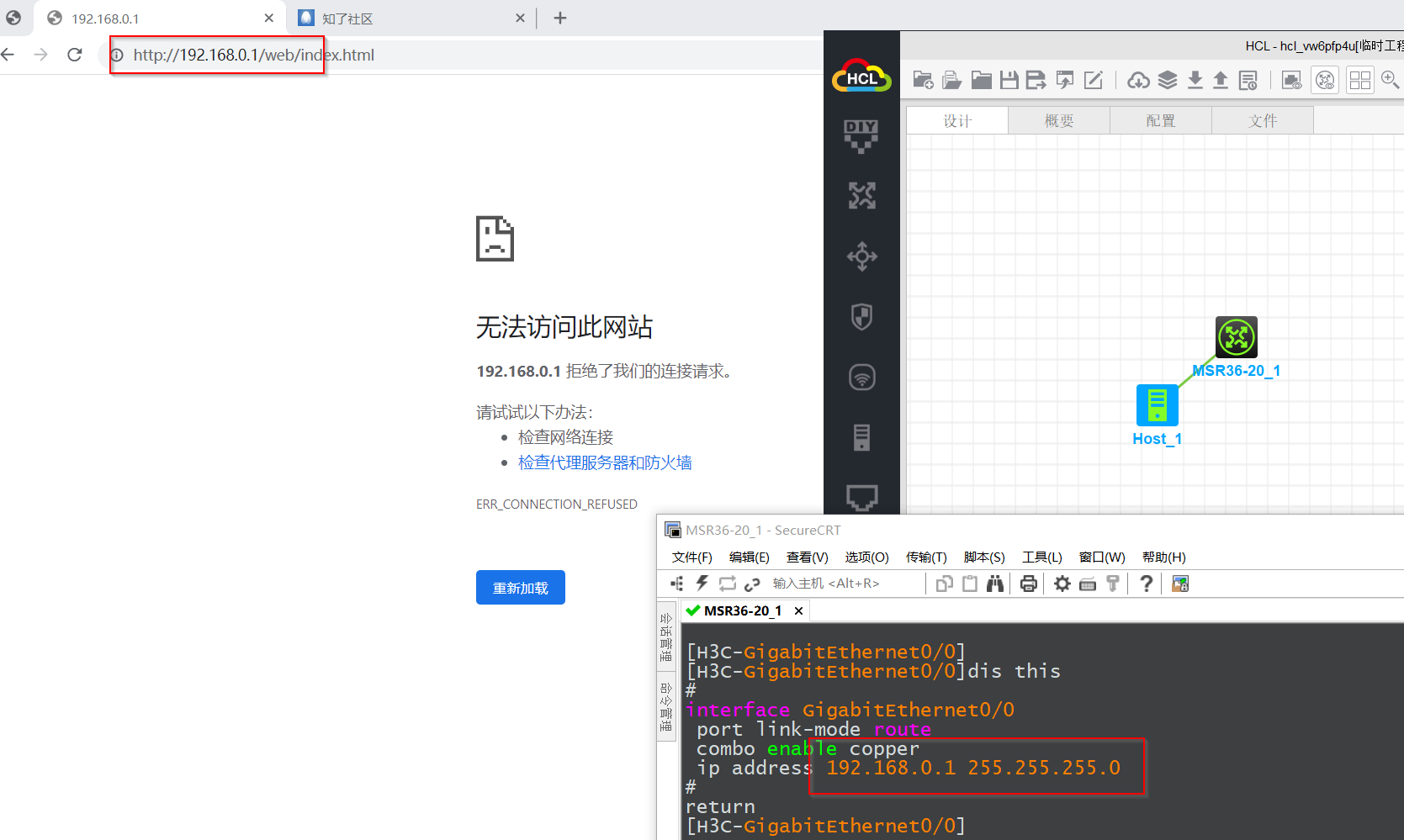Click the print icon in SecureCRT

click(x=1028, y=584)
